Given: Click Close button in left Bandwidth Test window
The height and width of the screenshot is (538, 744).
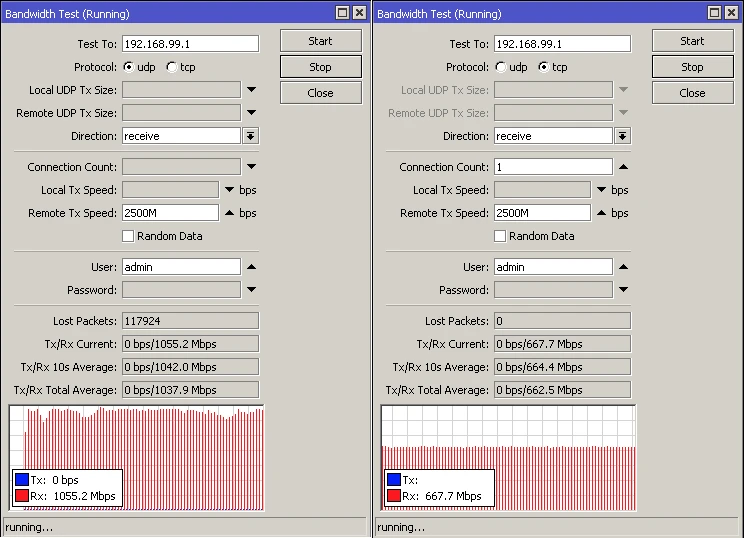Looking at the screenshot, I should 321,93.
